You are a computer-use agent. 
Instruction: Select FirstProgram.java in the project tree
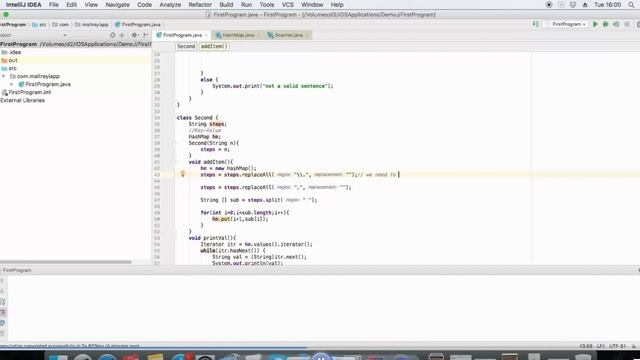[x=44, y=84]
